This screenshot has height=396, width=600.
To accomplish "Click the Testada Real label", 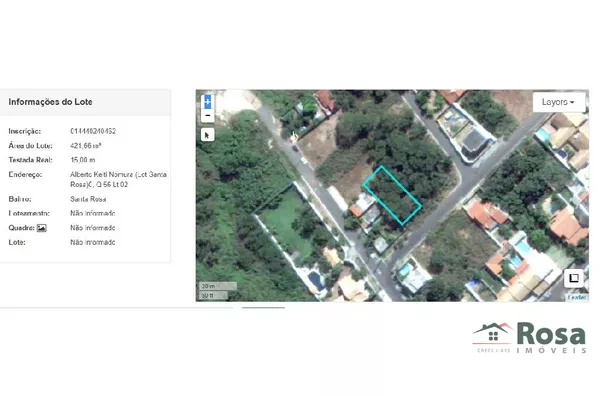I will [30, 160].
